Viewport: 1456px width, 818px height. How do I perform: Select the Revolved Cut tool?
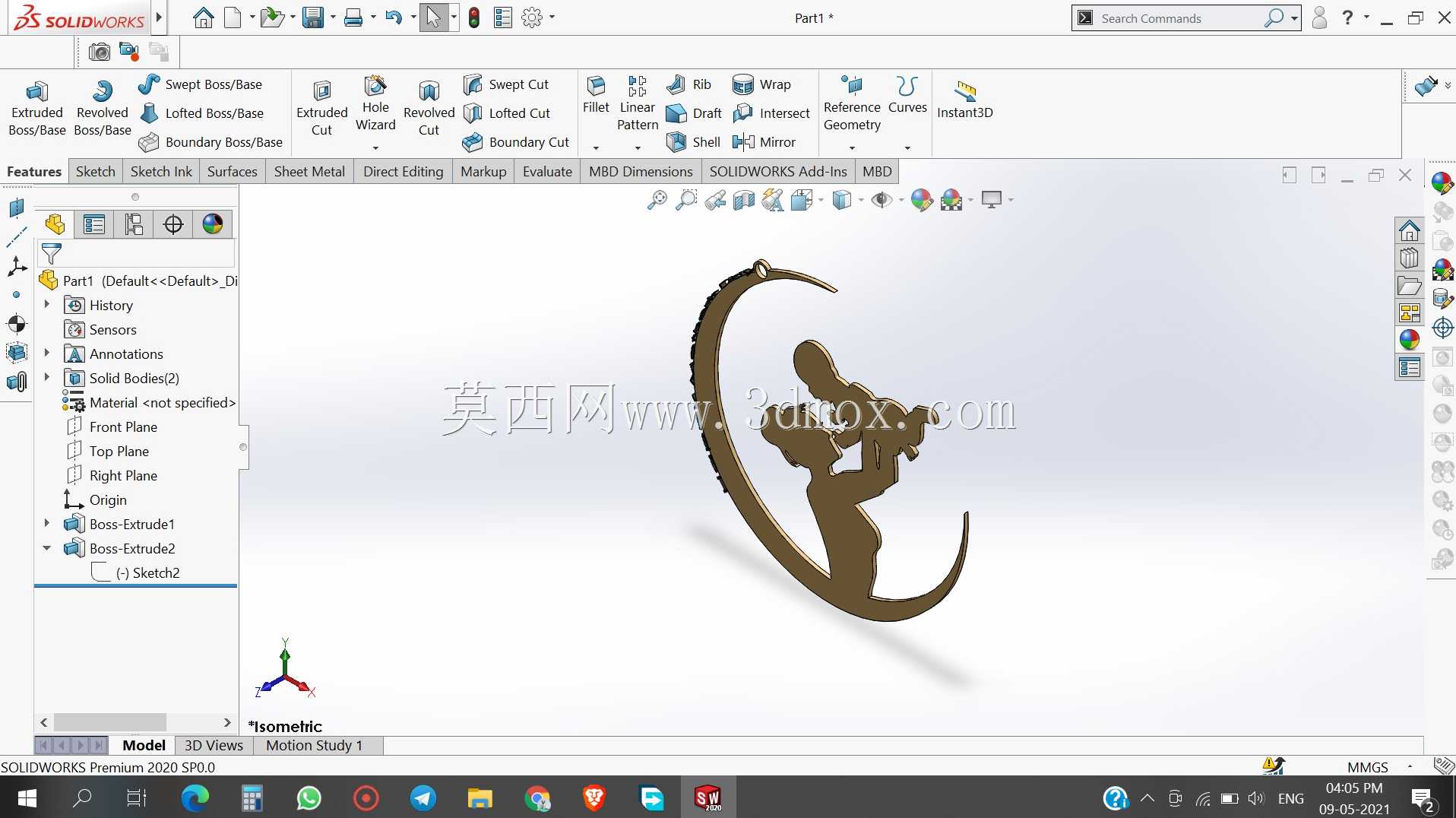coord(429,108)
